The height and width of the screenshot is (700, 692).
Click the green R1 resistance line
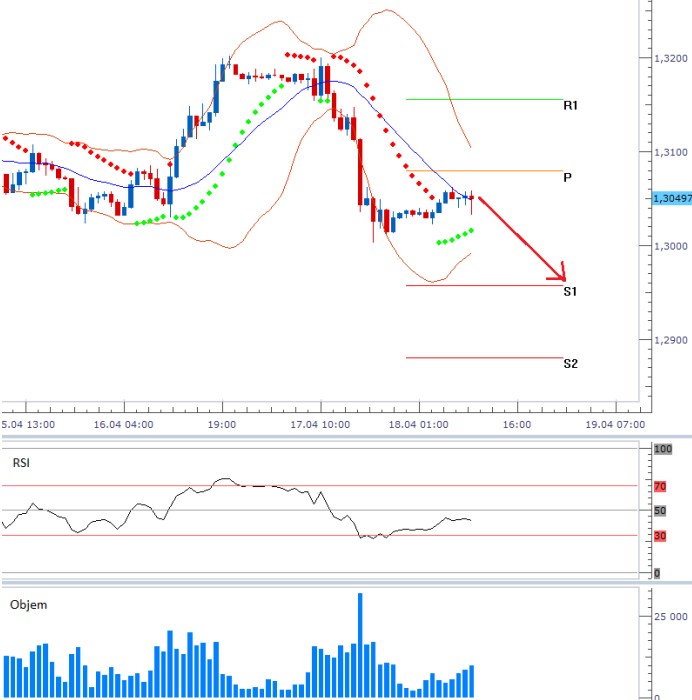click(484, 99)
